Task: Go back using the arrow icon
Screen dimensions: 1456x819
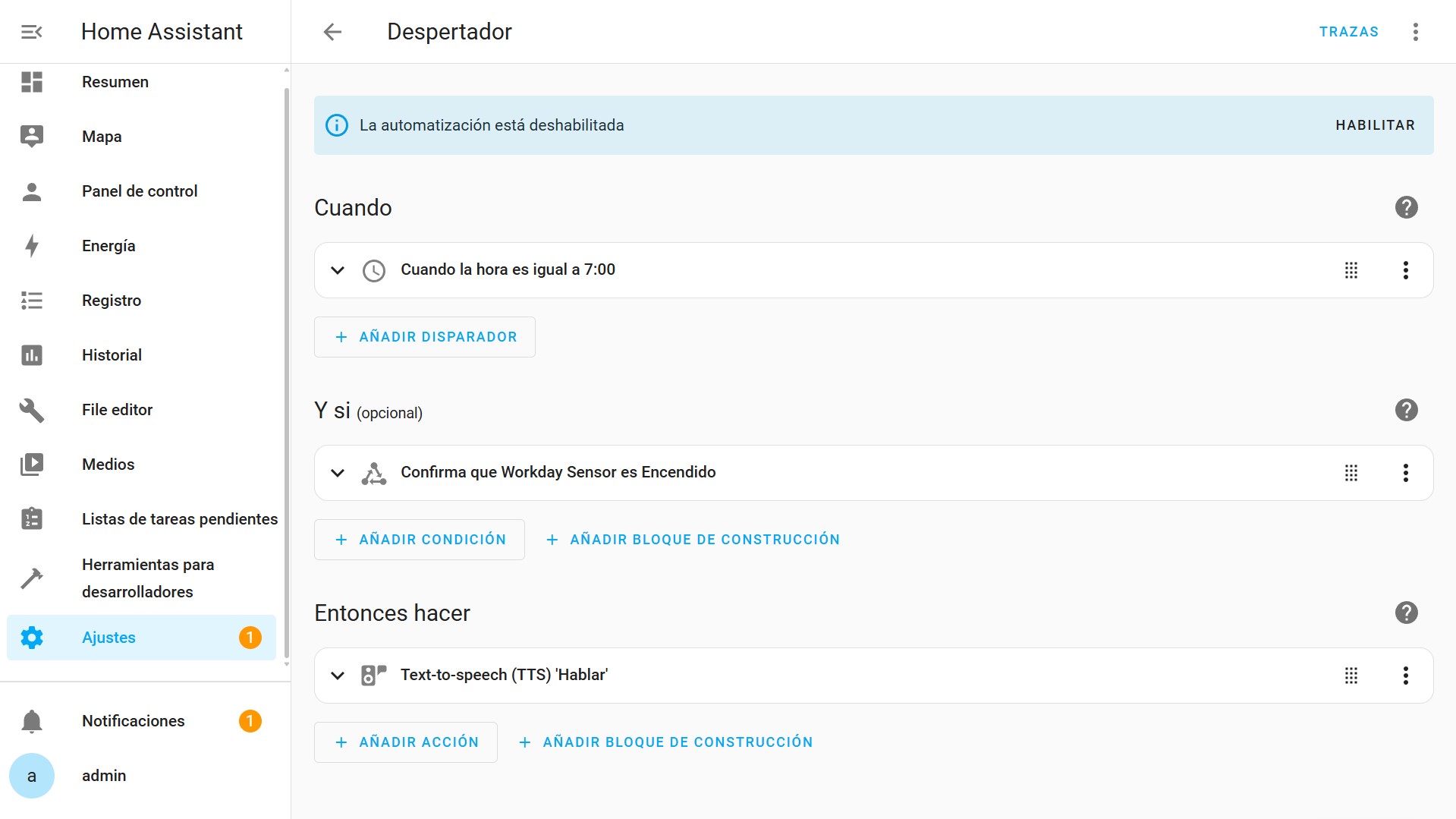Action: pyautogui.click(x=332, y=32)
